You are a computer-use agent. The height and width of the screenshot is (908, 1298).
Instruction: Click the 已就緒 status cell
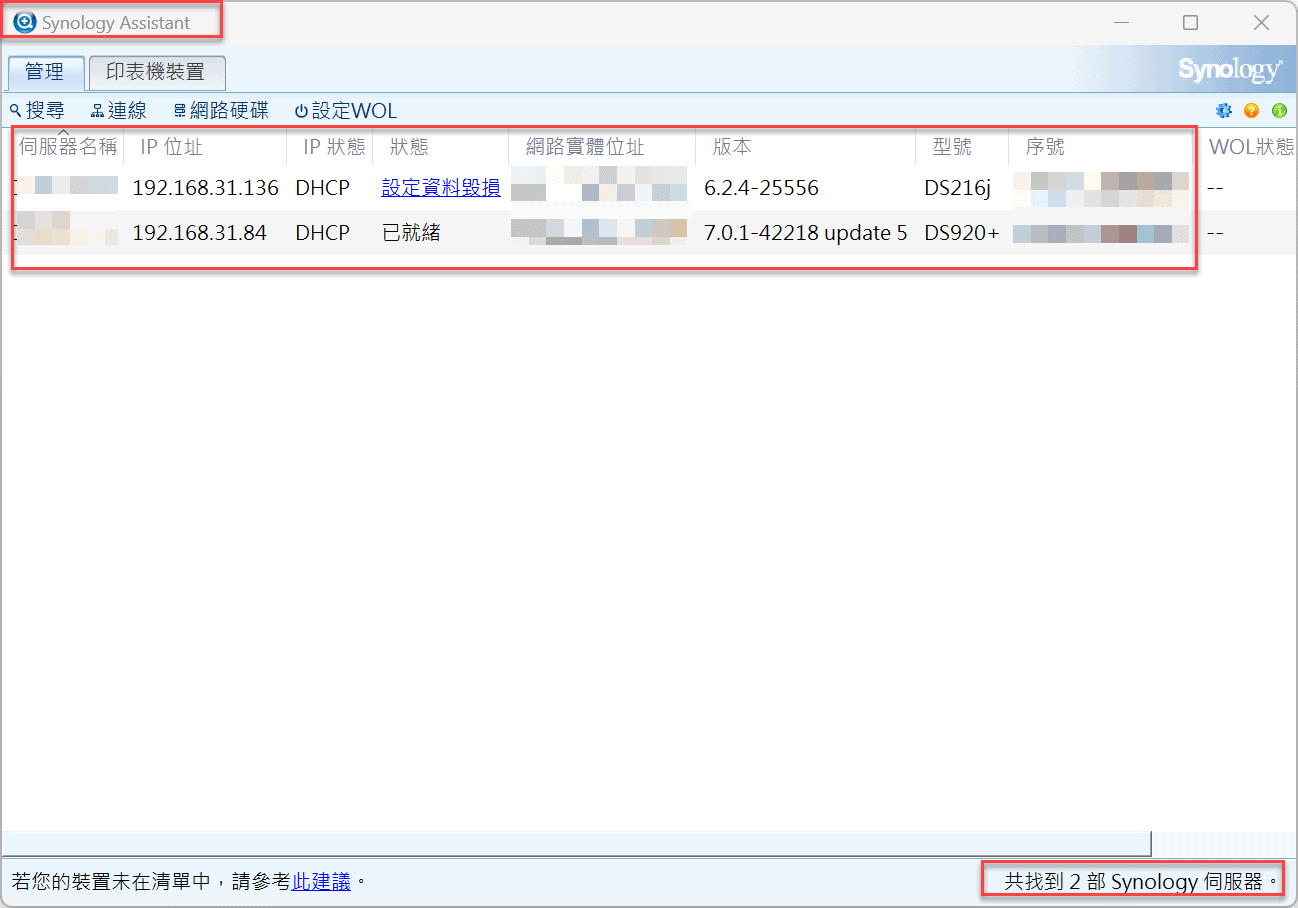tap(411, 233)
